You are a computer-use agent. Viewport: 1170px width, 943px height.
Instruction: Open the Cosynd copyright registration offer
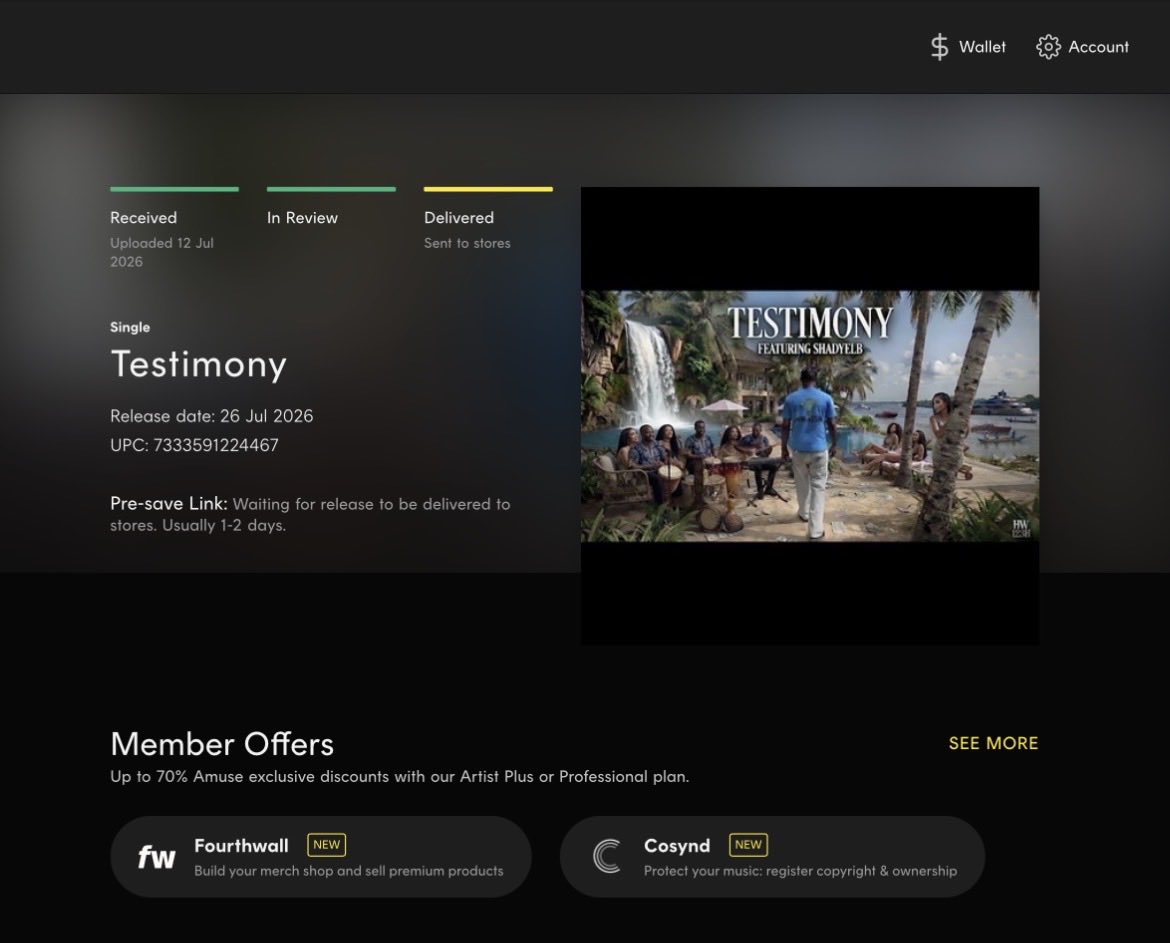772,856
